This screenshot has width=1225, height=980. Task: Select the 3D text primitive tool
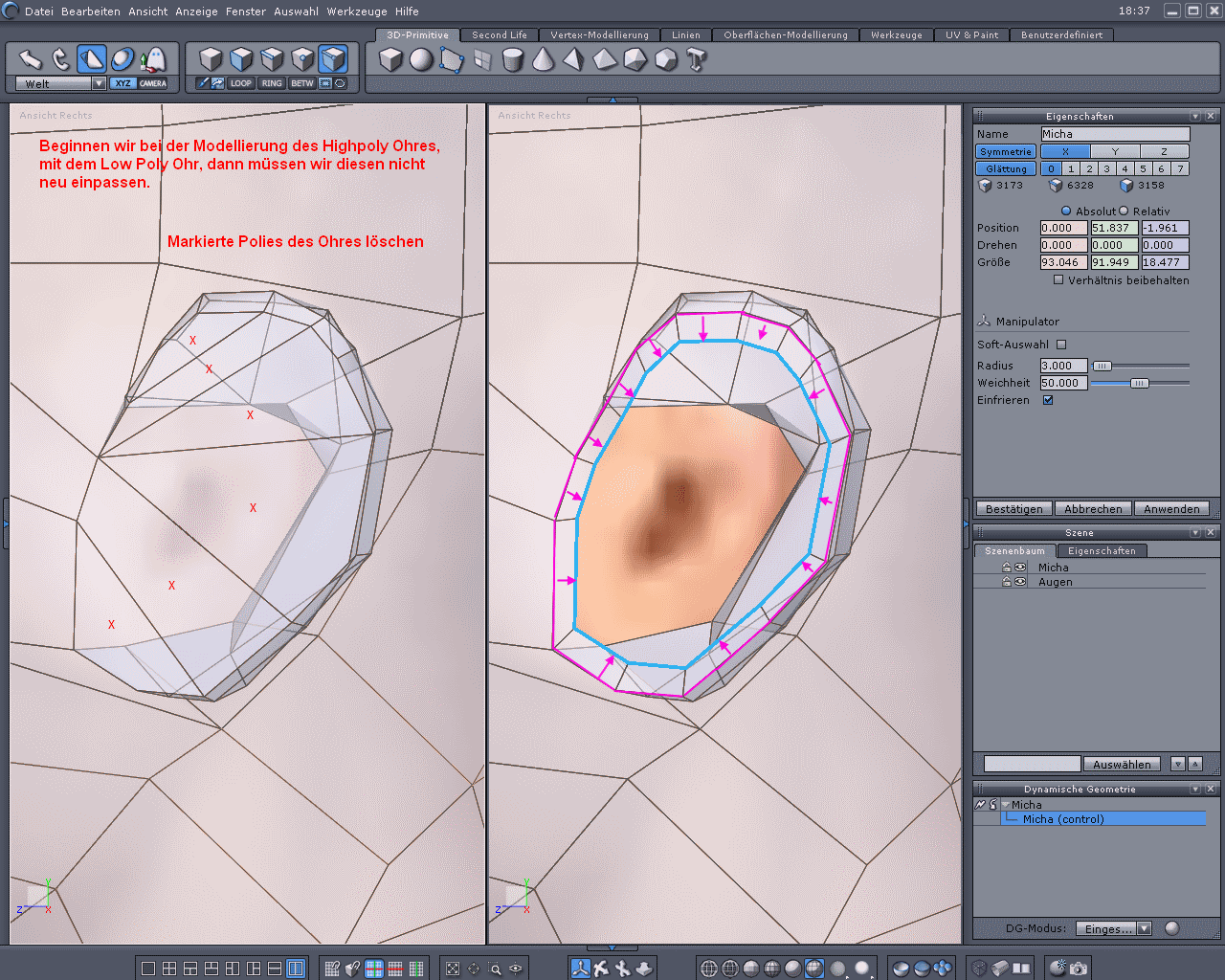[697, 60]
